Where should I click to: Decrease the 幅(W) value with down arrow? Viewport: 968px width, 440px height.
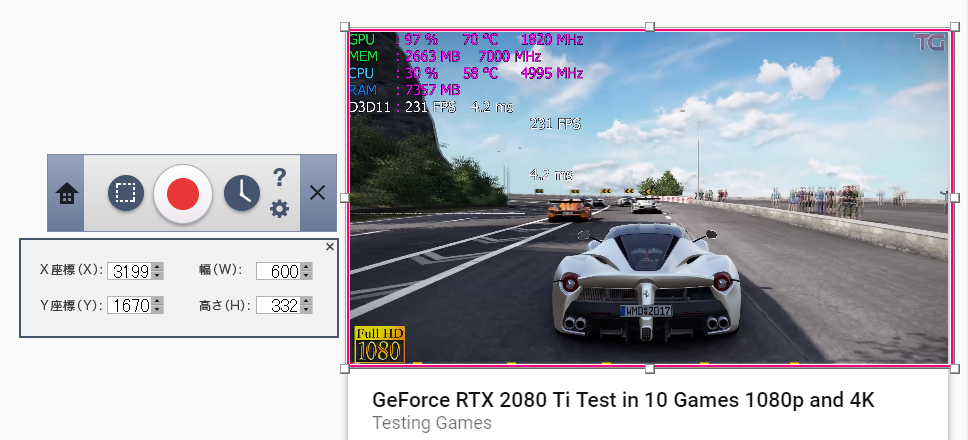click(307, 275)
